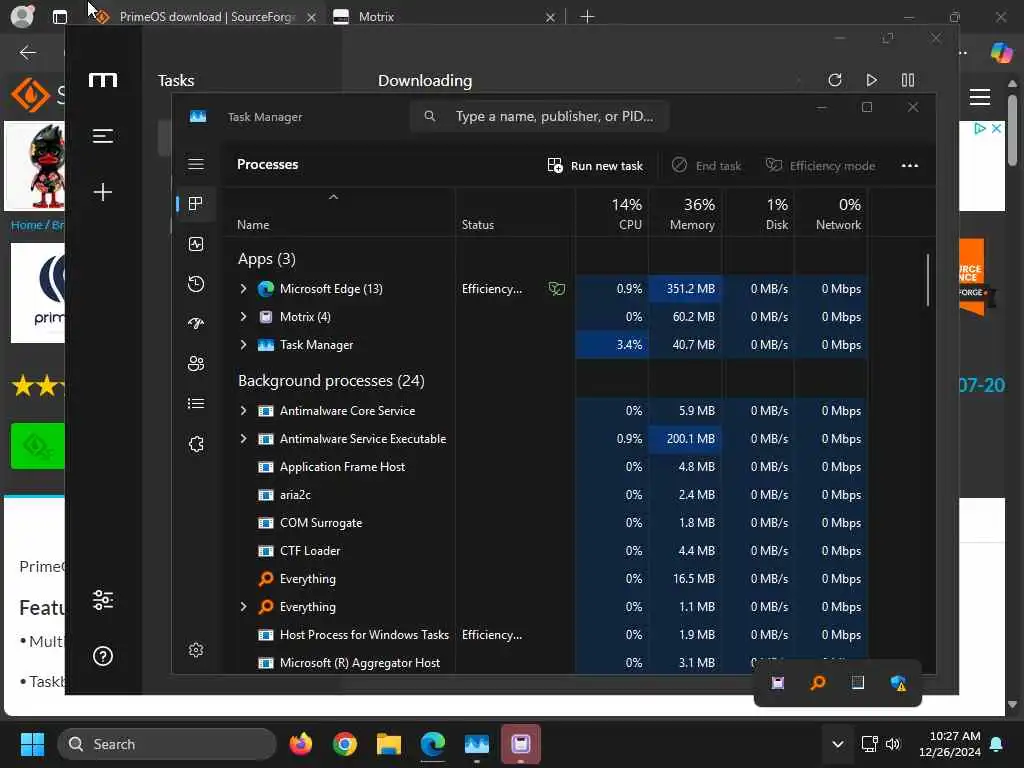Open Motrix help question mark icon
This screenshot has height=768, width=1024.
(x=103, y=656)
